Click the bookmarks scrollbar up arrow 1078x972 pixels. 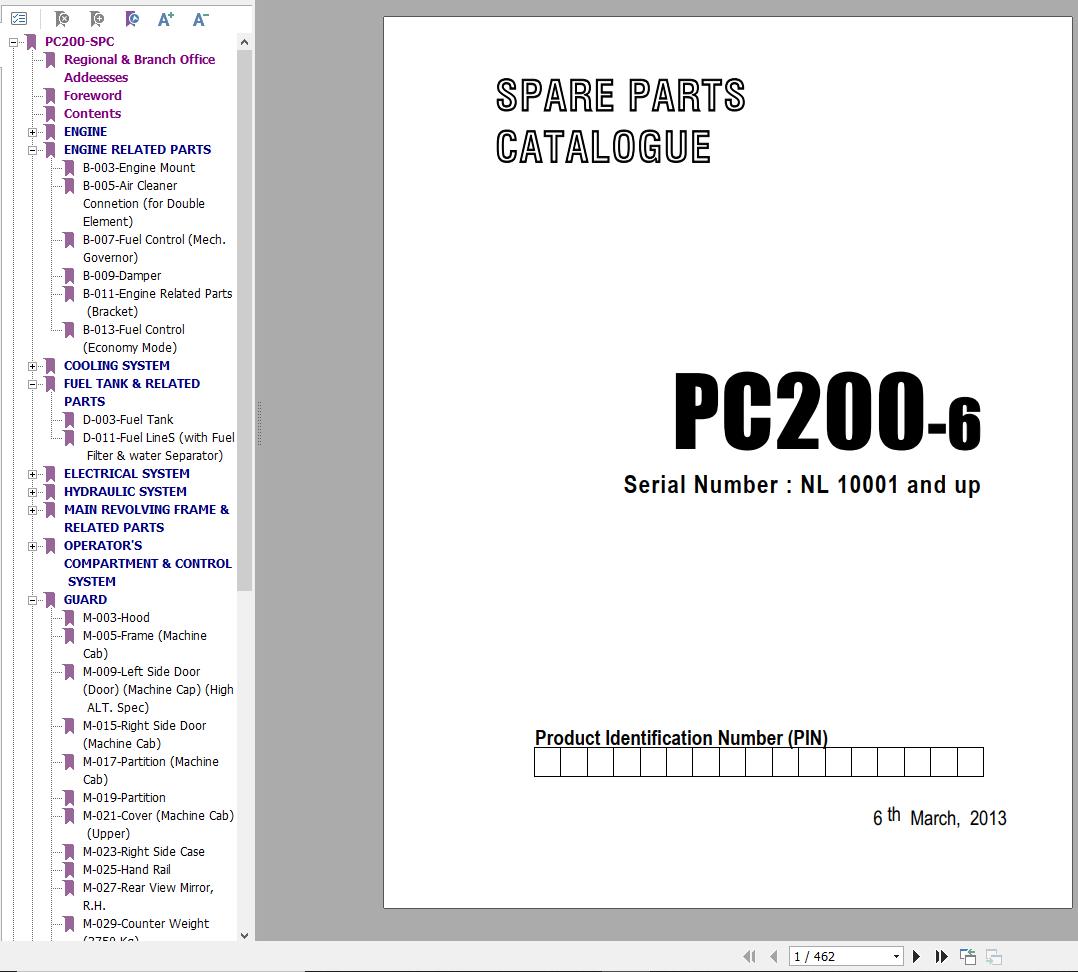tap(244, 42)
